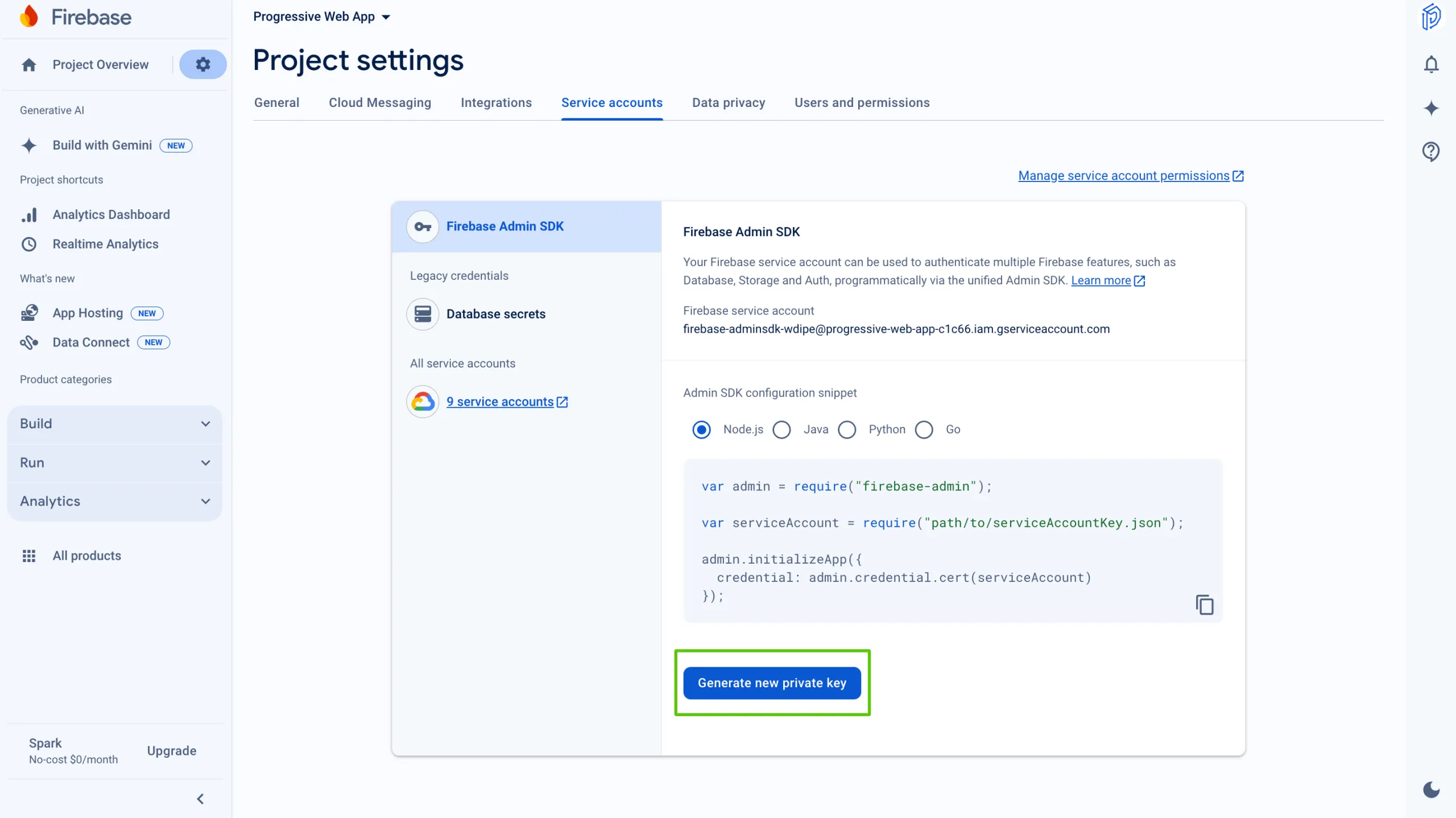Screen dimensions: 1456x818
Task: Click external-link icon beside Manage service account permissions
Action: [x=1238, y=176]
